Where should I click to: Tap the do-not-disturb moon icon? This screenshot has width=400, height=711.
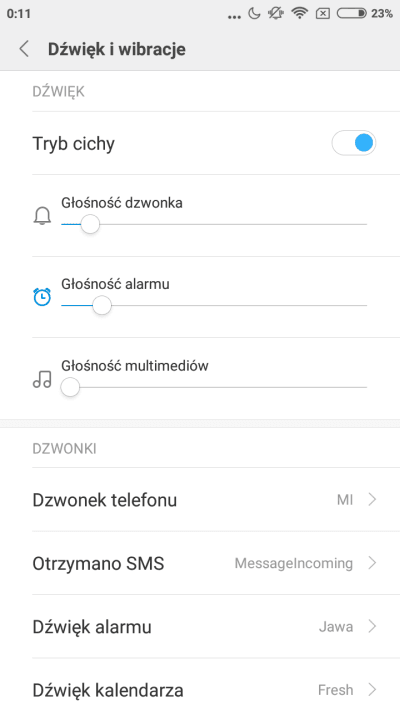tap(254, 14)
